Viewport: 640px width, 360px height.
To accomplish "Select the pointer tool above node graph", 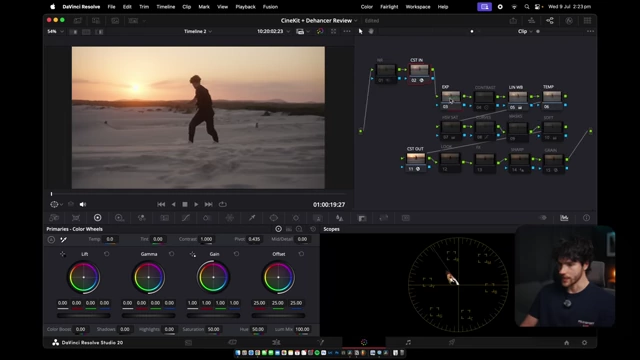I will [360, 31].
